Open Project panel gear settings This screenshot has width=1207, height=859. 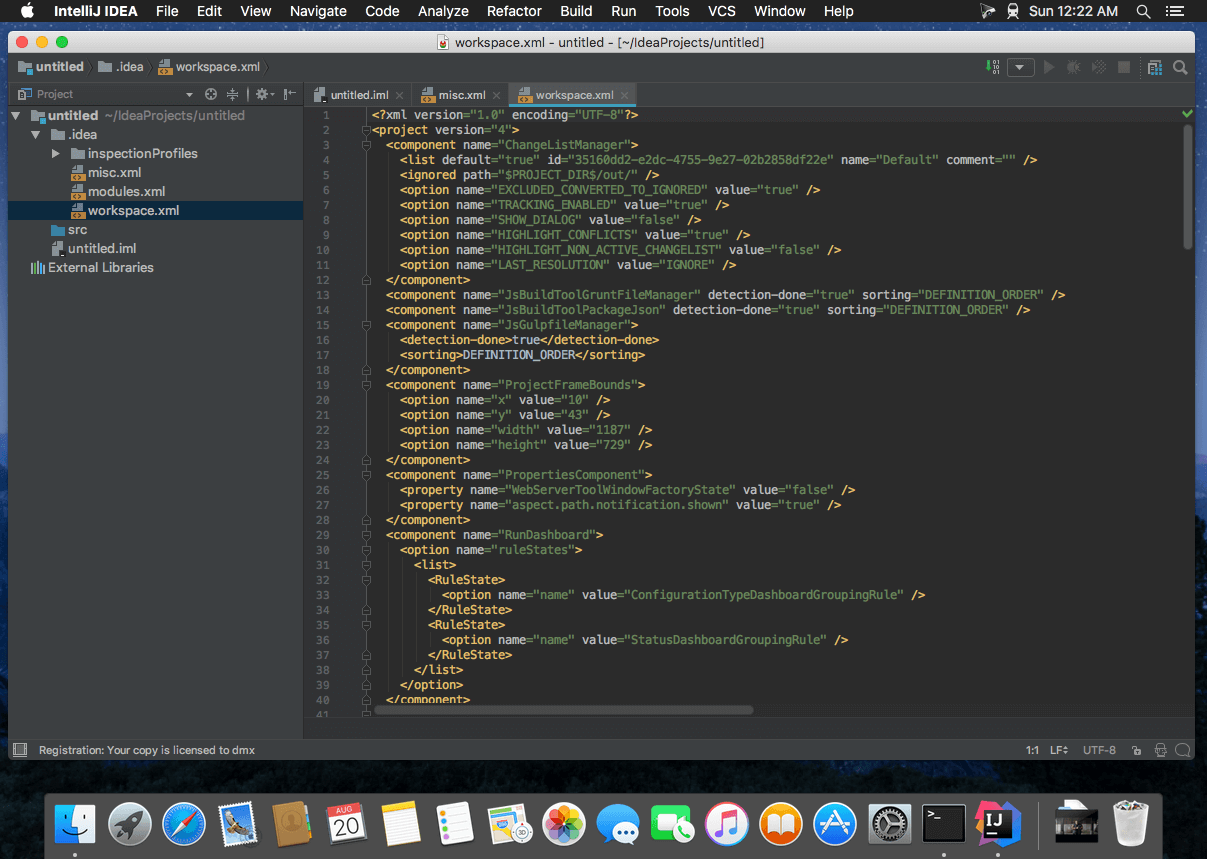pos(263,94)
